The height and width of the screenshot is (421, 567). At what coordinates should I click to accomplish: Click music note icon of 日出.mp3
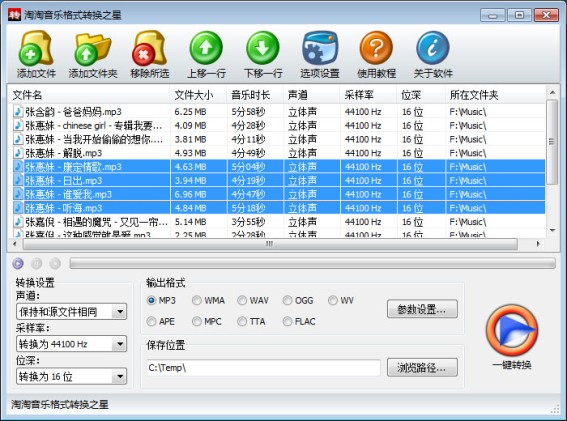18,180
